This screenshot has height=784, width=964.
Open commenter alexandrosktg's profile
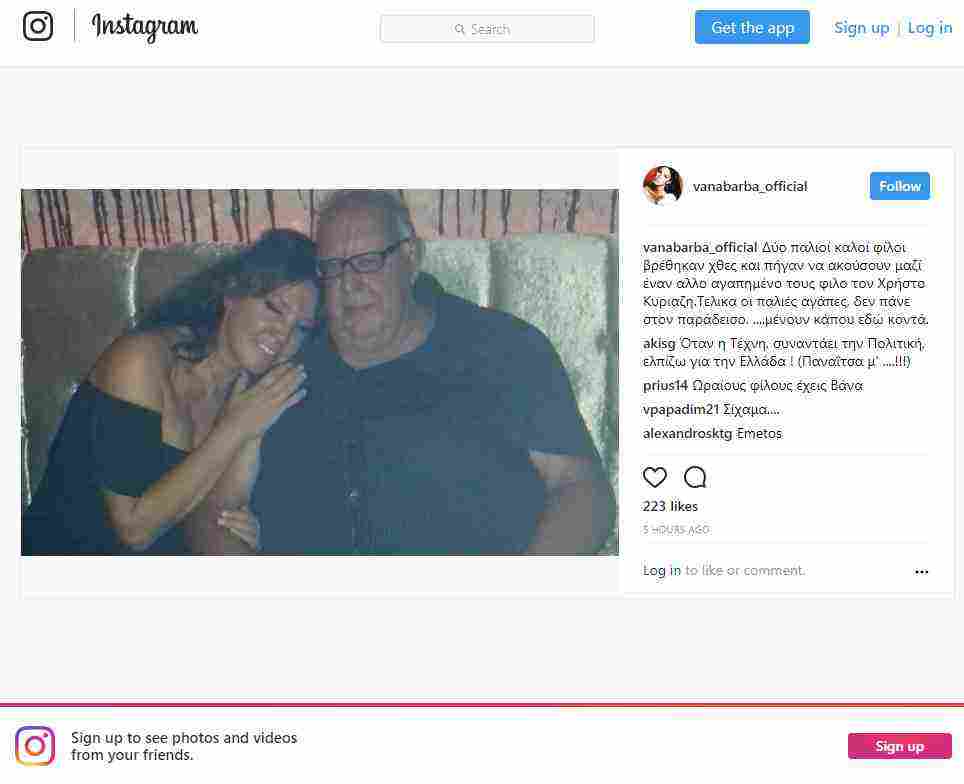[x=687, y=434]
